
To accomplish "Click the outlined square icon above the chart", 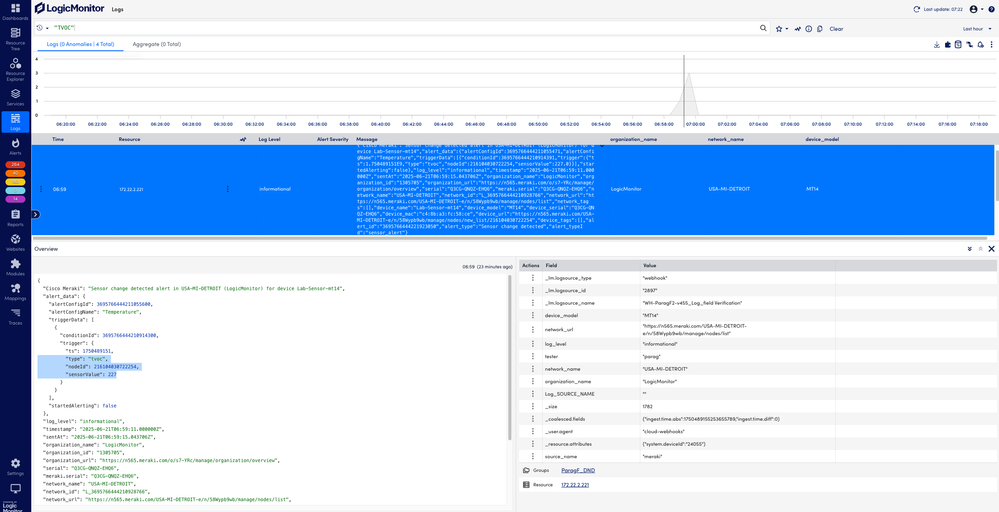I will coord(958,45).
